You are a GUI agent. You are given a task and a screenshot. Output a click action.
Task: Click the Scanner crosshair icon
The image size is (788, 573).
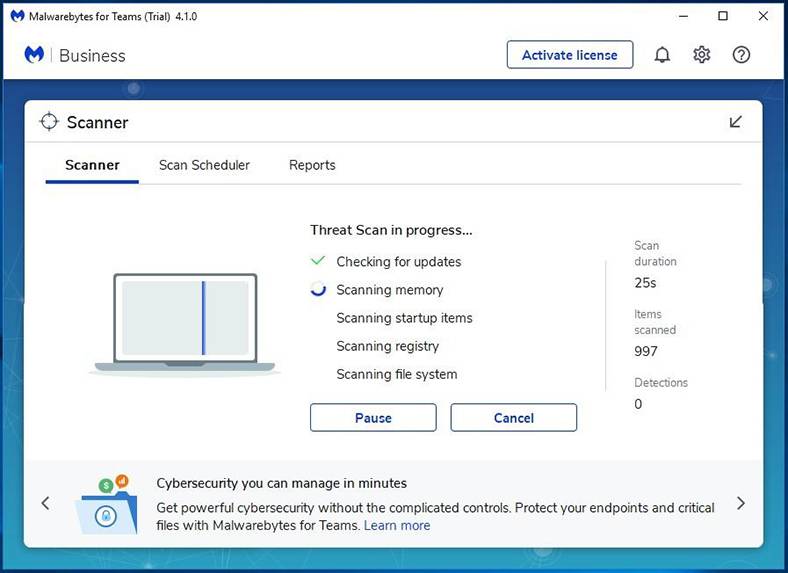tap(49, 122)
